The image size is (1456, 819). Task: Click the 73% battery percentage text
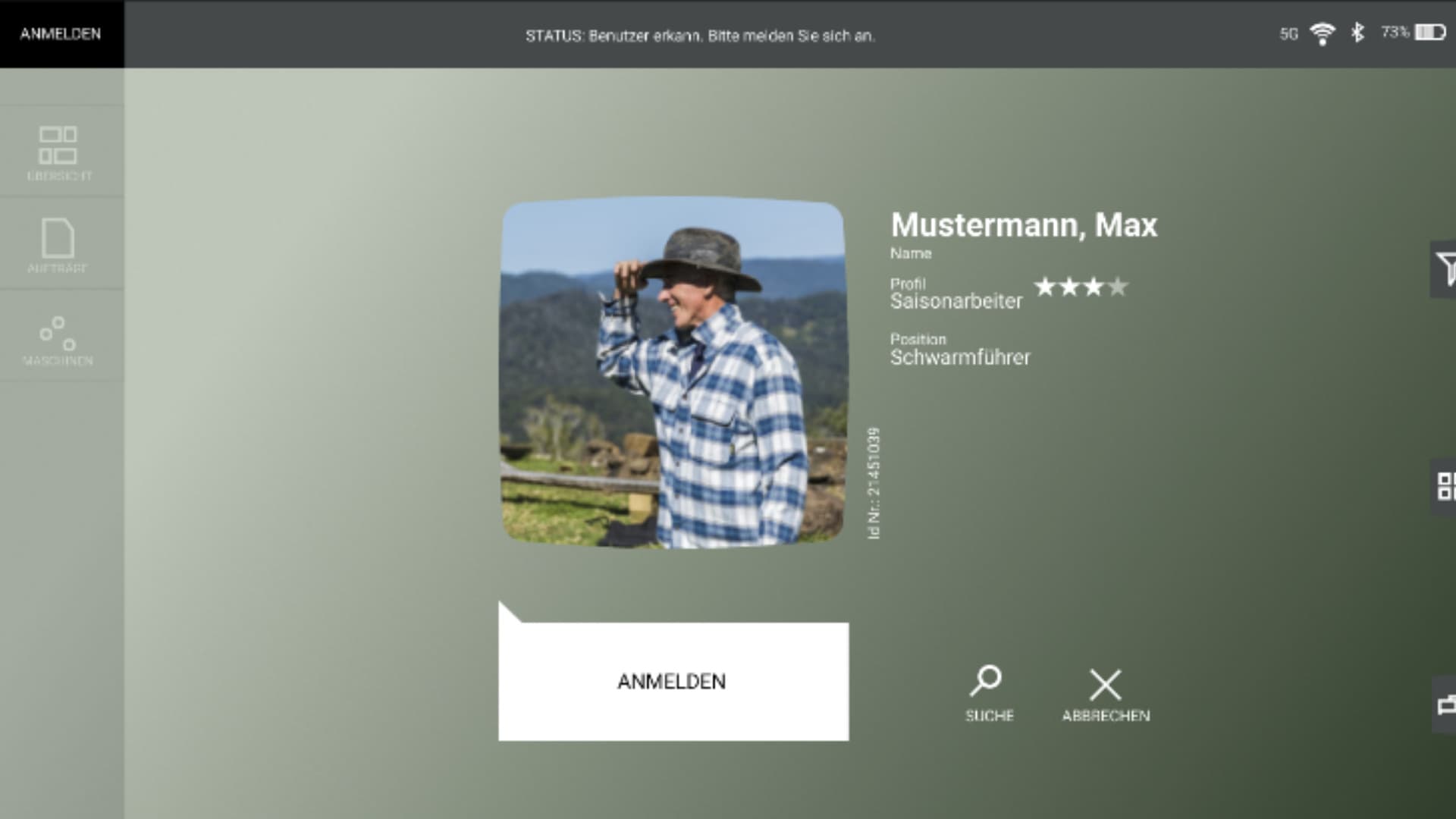1395,32
